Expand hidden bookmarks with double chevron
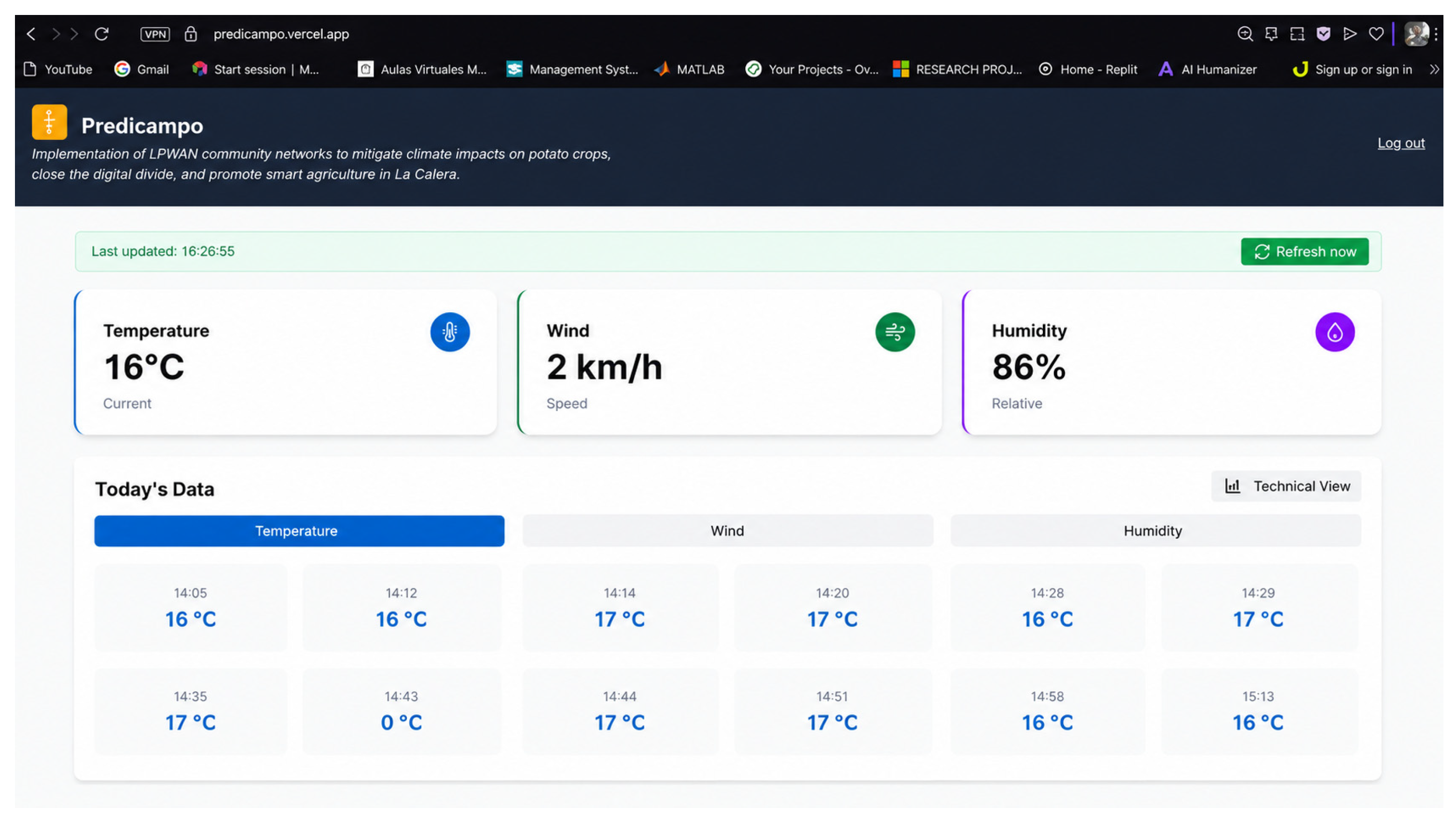Image resolution: width=1456 pixels, height=822 pixels. click(x=1434, y=70)
